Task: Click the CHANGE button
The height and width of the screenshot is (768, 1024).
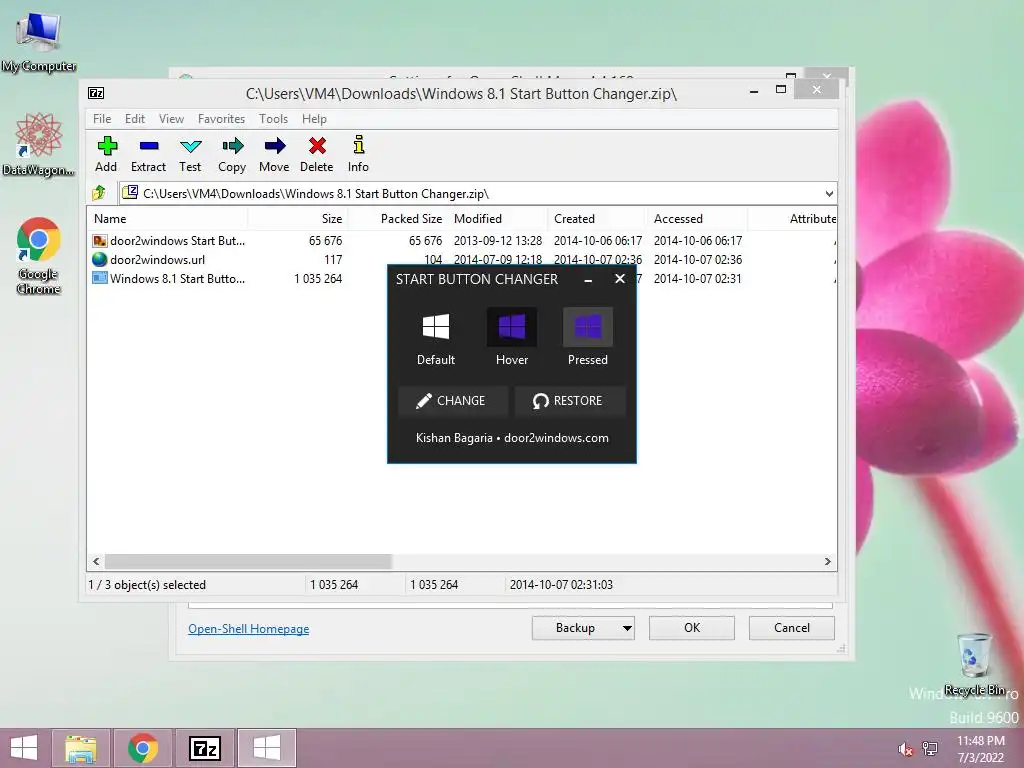Action: coord(453,401)
